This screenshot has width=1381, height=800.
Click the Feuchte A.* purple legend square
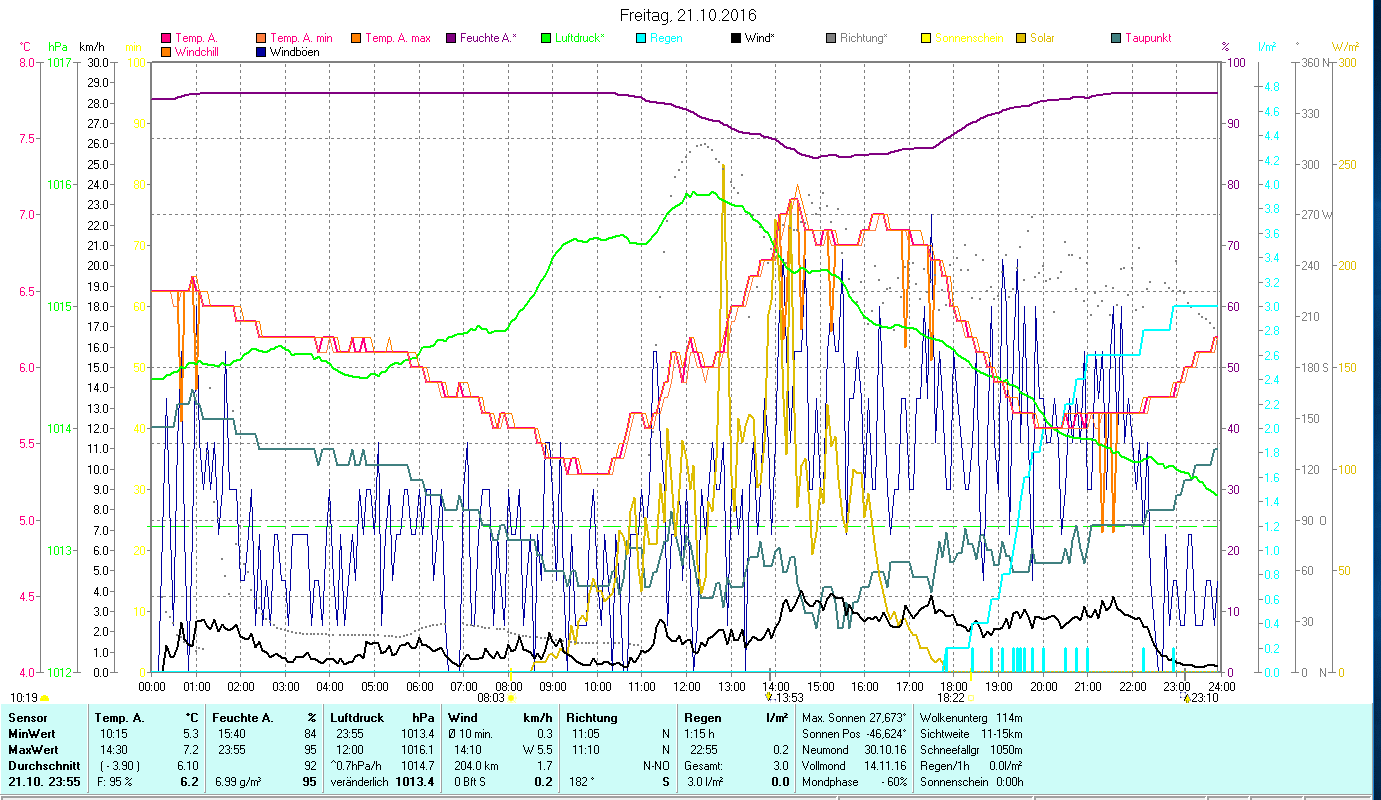tap(451, 39)
